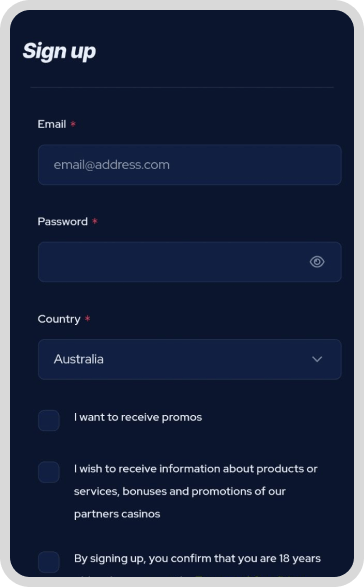Click the red asterisk beside Country
This screenshot has width=364, height=587.
[87, 319]
